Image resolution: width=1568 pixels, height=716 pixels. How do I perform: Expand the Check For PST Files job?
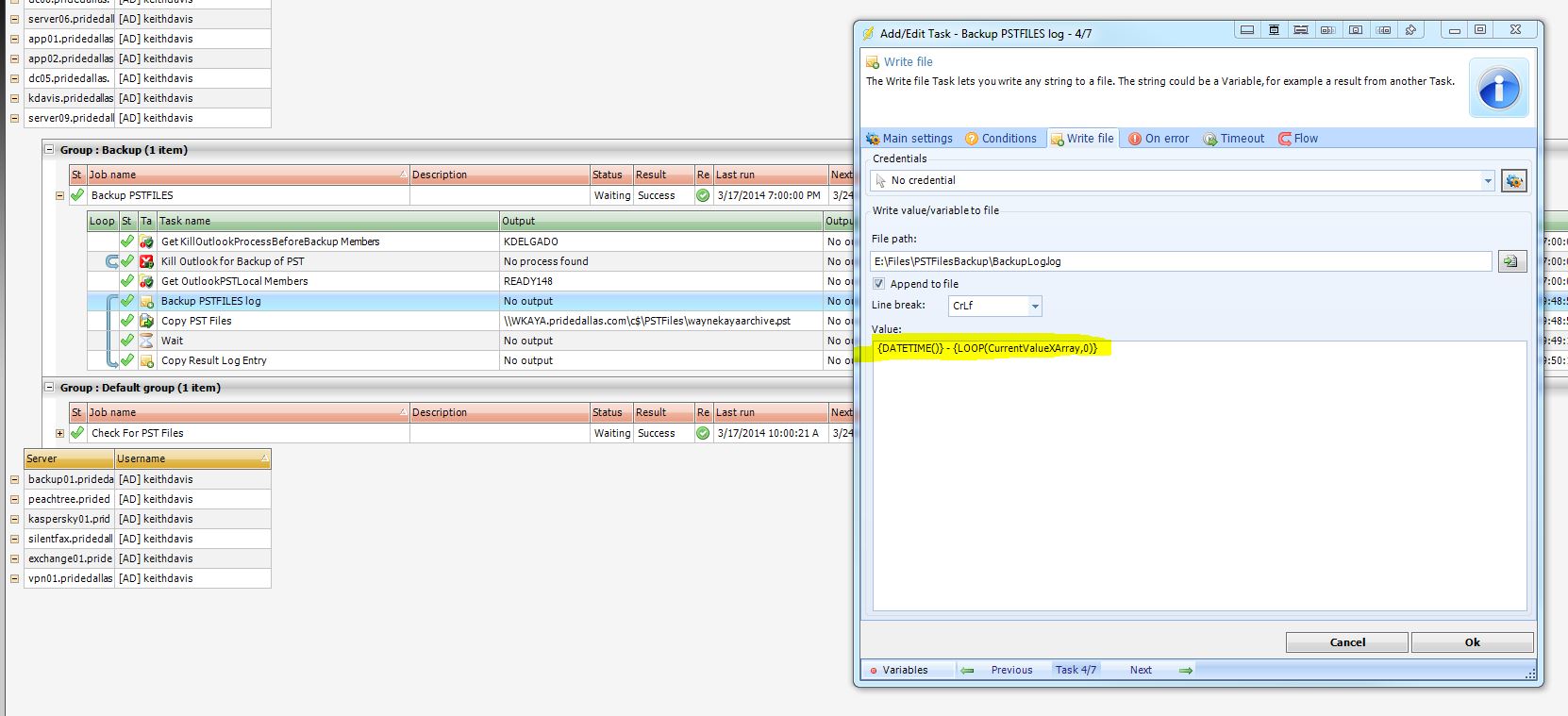coord(59,433)
